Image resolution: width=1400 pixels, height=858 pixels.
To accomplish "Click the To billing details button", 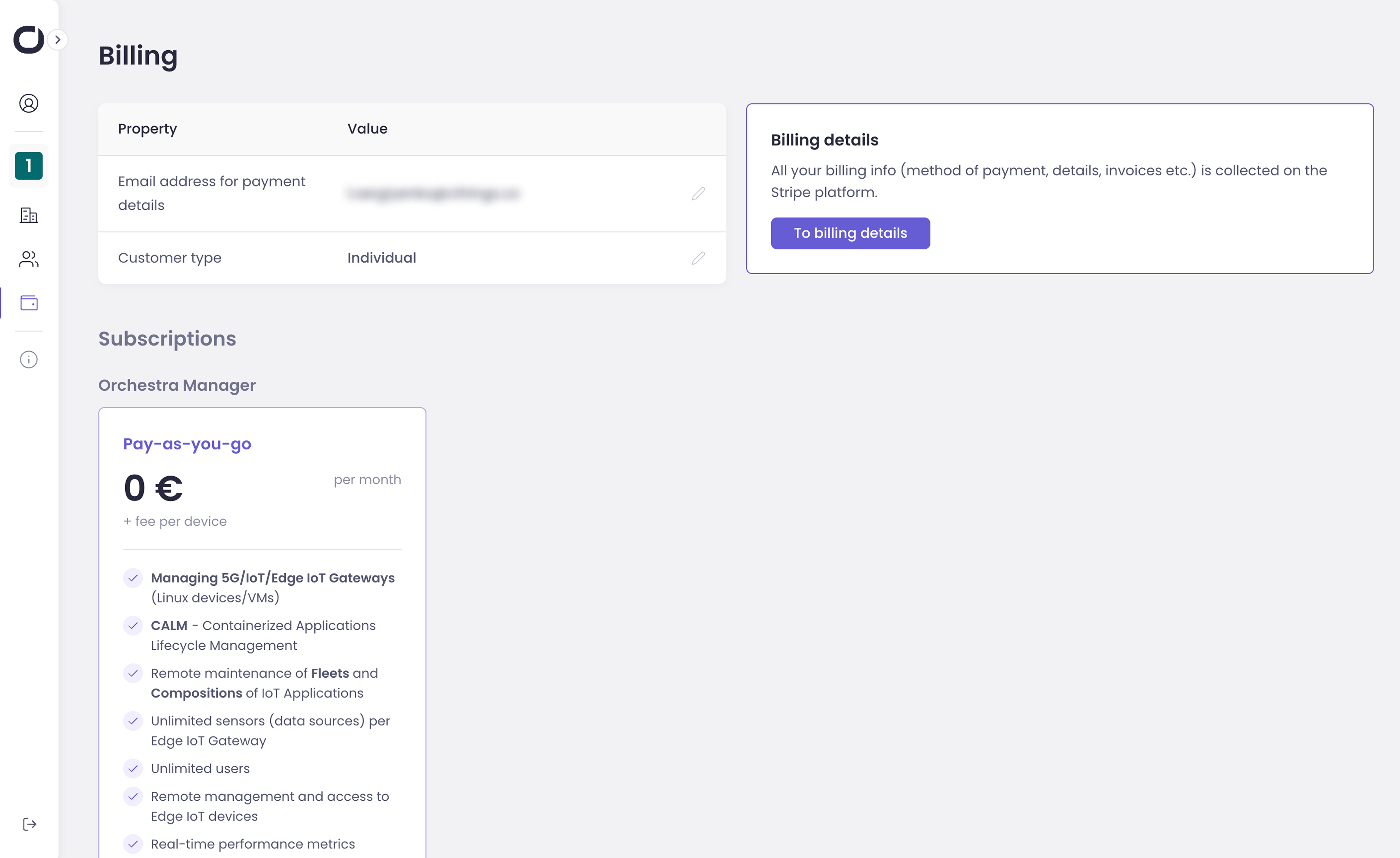I will [850, 233].
